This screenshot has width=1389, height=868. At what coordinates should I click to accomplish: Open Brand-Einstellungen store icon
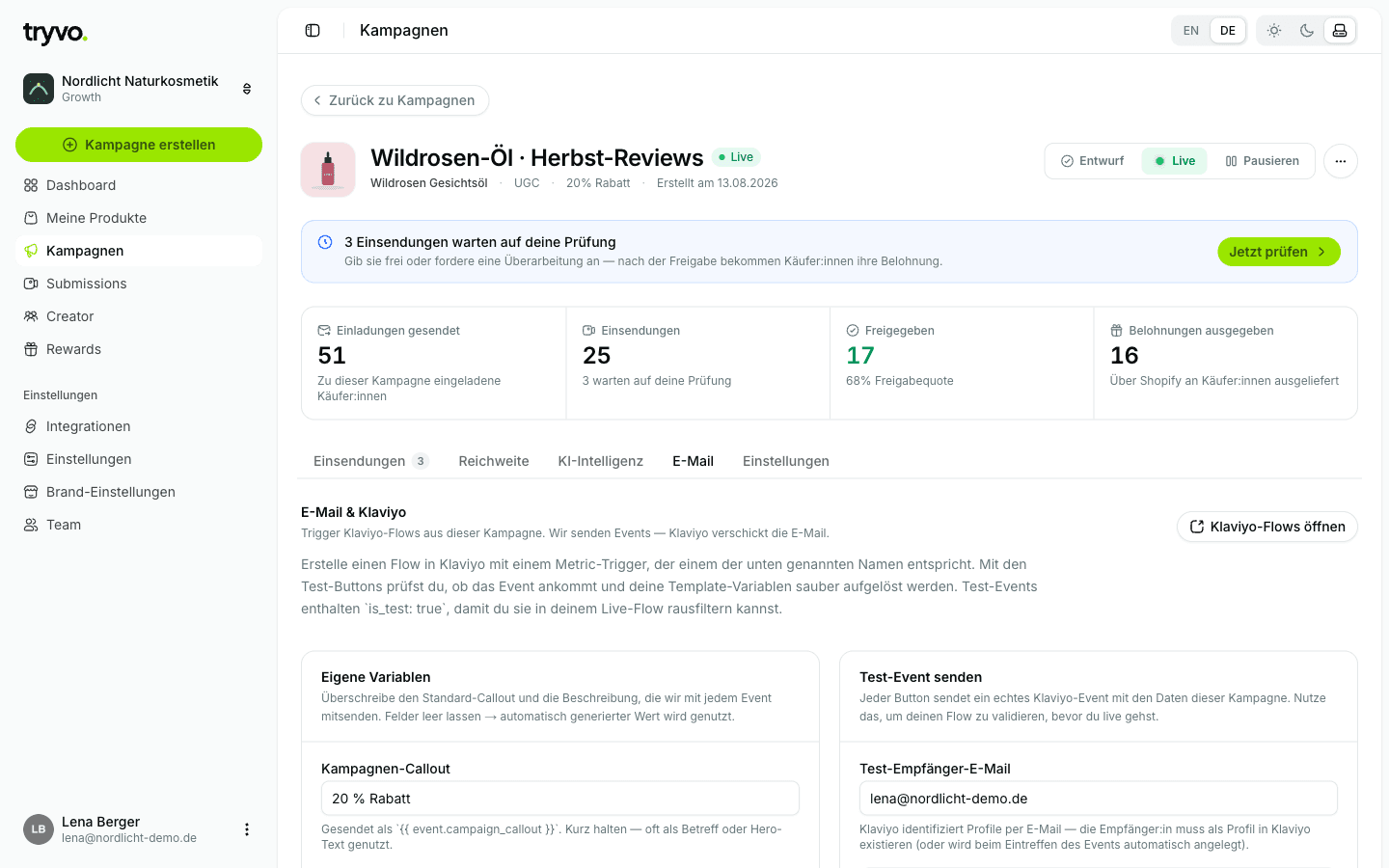(31, 492)
